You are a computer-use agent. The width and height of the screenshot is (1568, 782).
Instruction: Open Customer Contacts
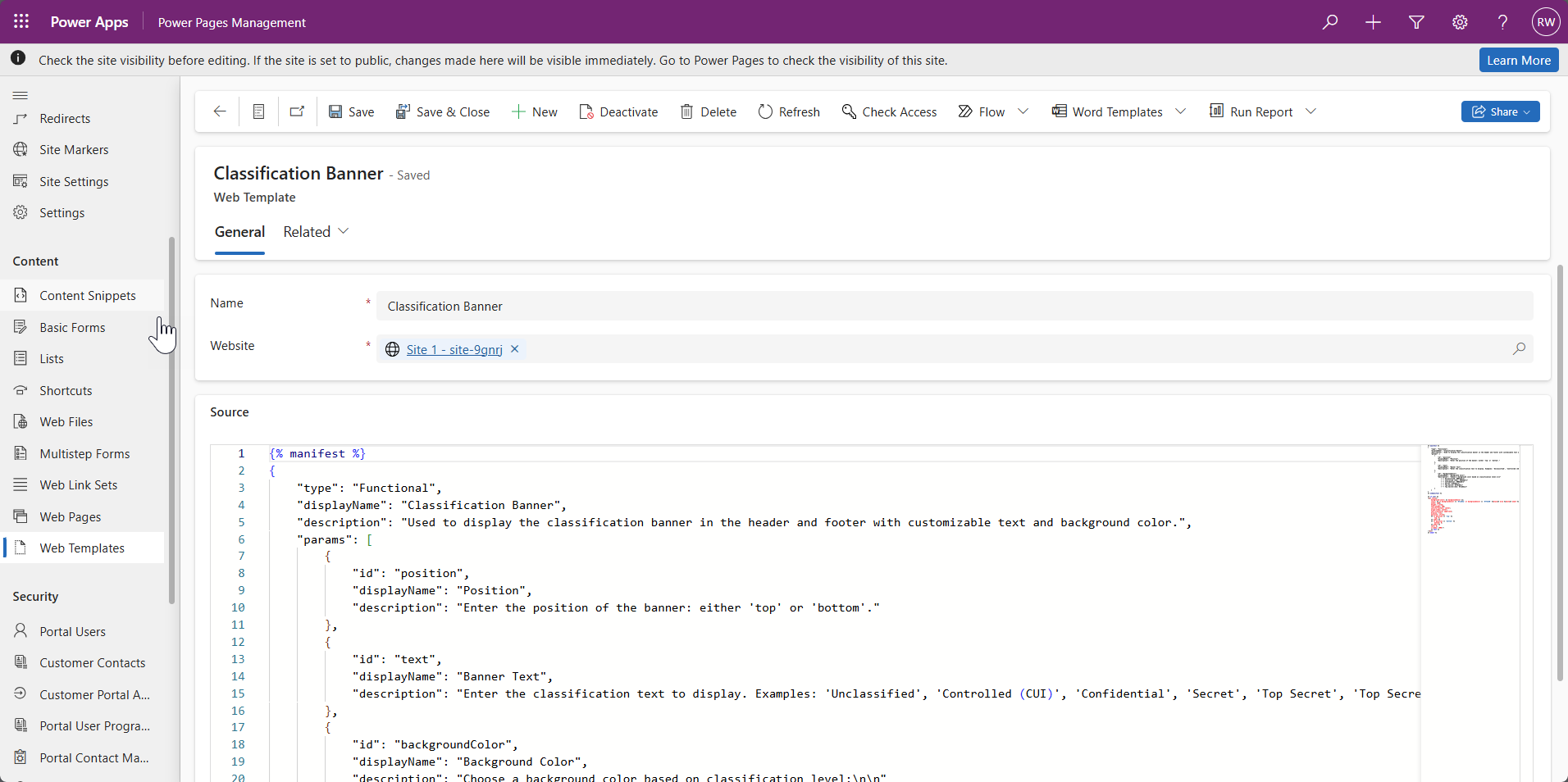point(82,662)
